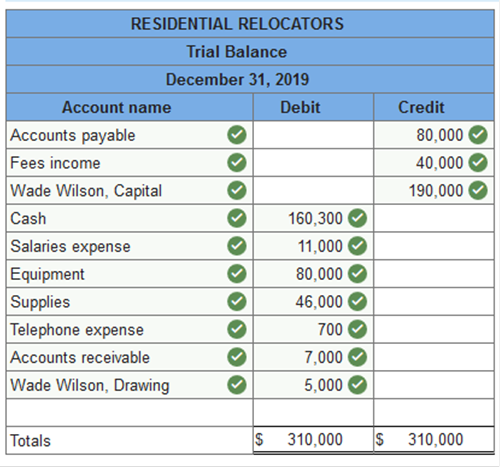Image resolution: width=500 pixels, height=467 pixels.
Task: Click the checkmark beside Telephone expense 700 amount
Action: click(357, 329)
